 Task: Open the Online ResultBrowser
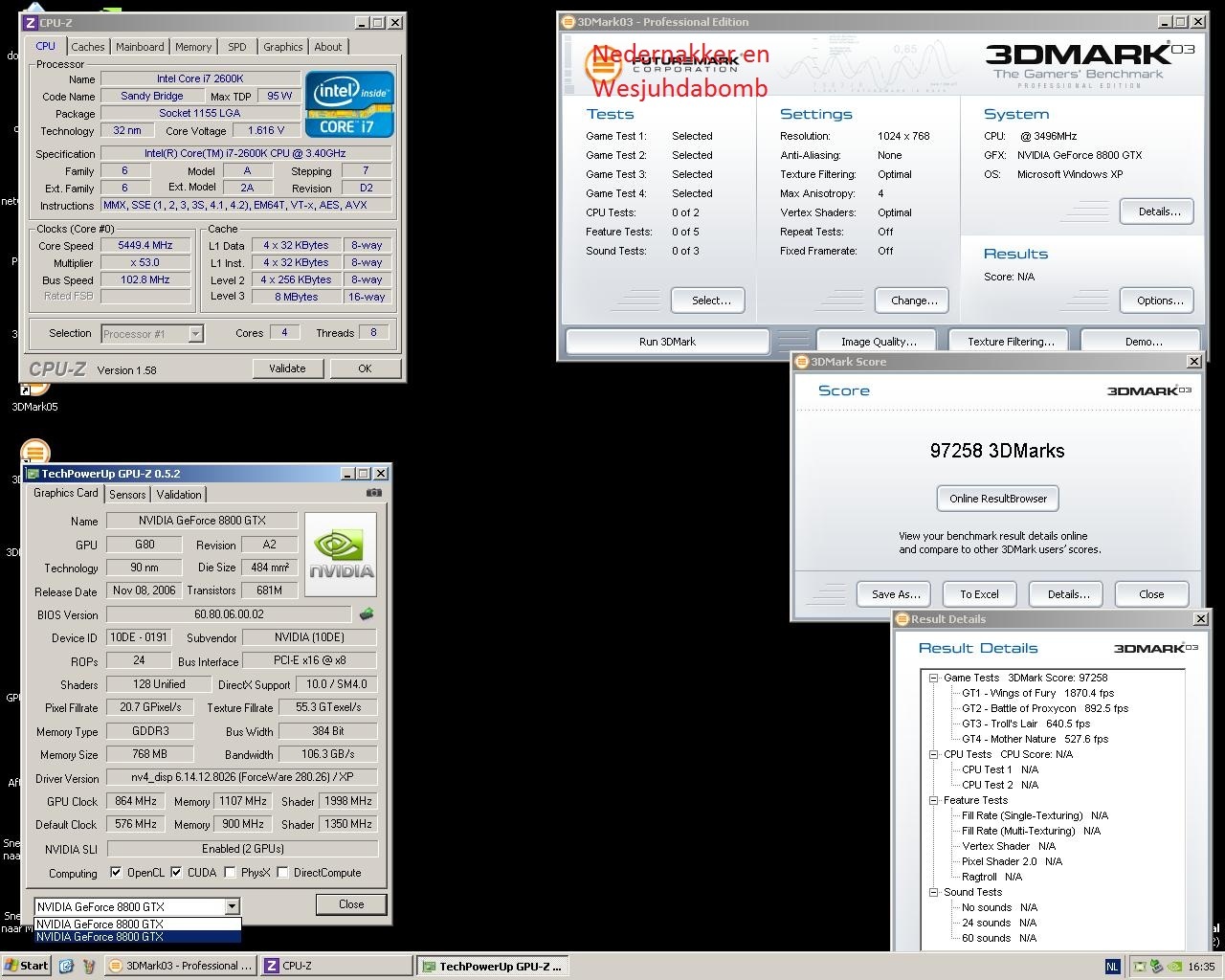click(998, 499)
